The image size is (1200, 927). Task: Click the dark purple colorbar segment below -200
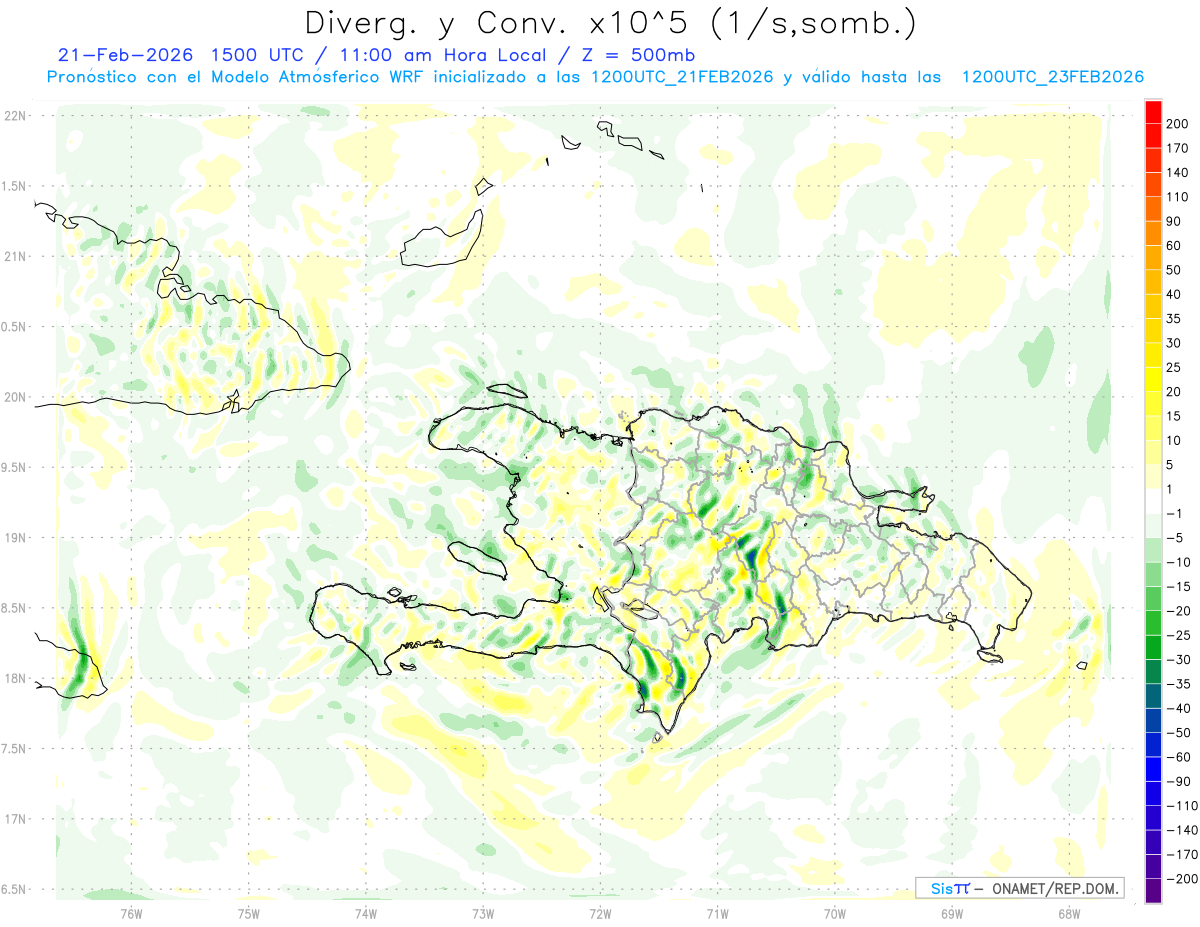pos(1153,890)
